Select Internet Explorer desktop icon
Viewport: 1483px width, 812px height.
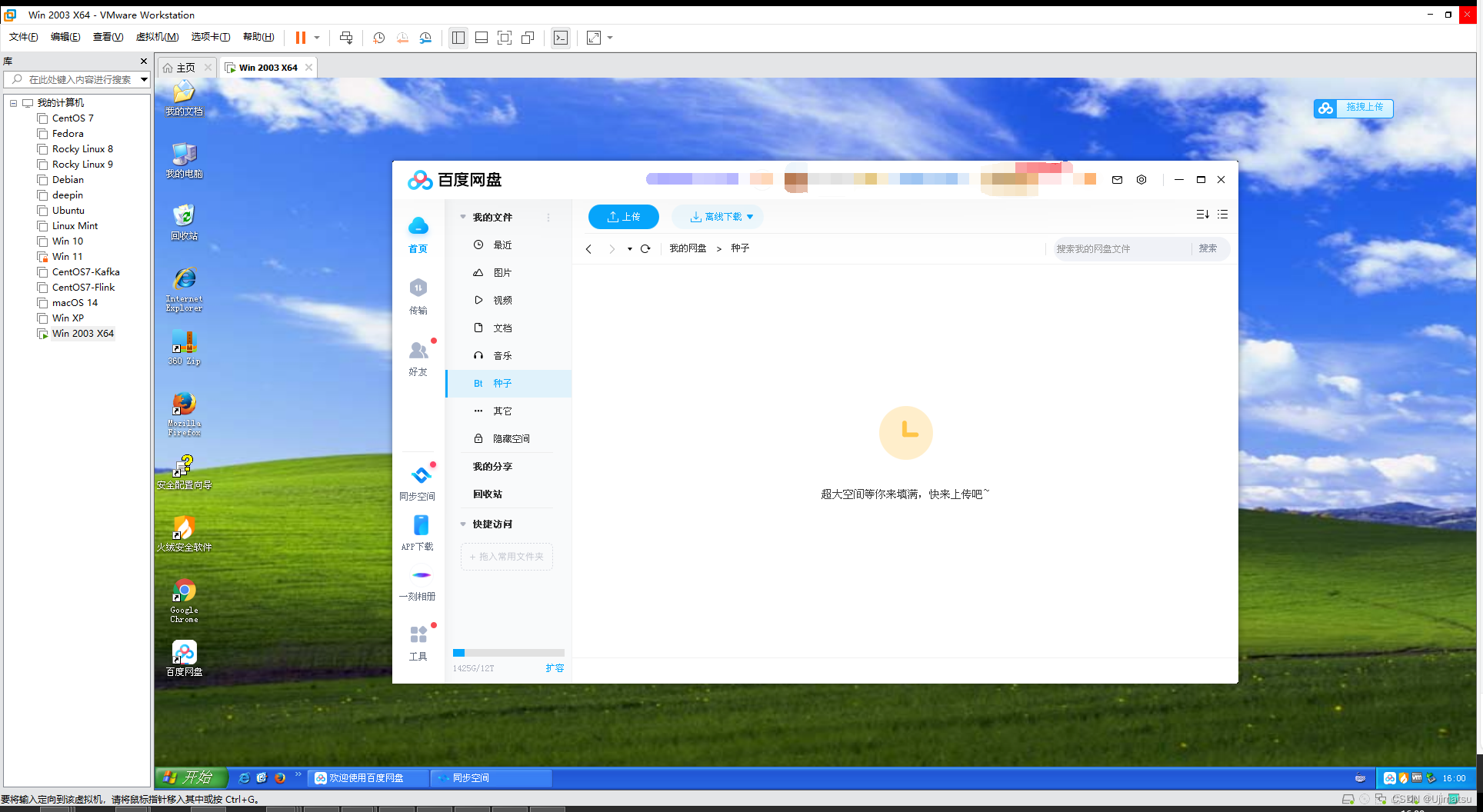pos(184,289)
